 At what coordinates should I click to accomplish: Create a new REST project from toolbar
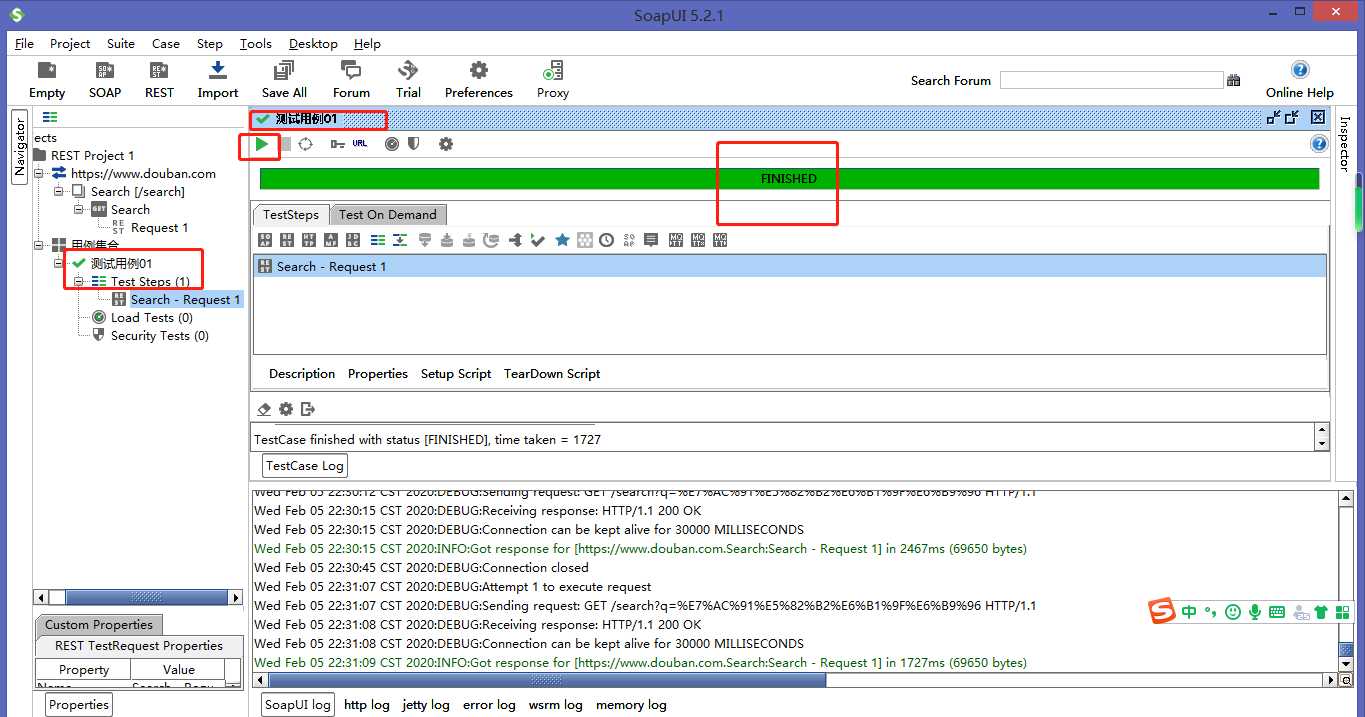pos(159,80)
